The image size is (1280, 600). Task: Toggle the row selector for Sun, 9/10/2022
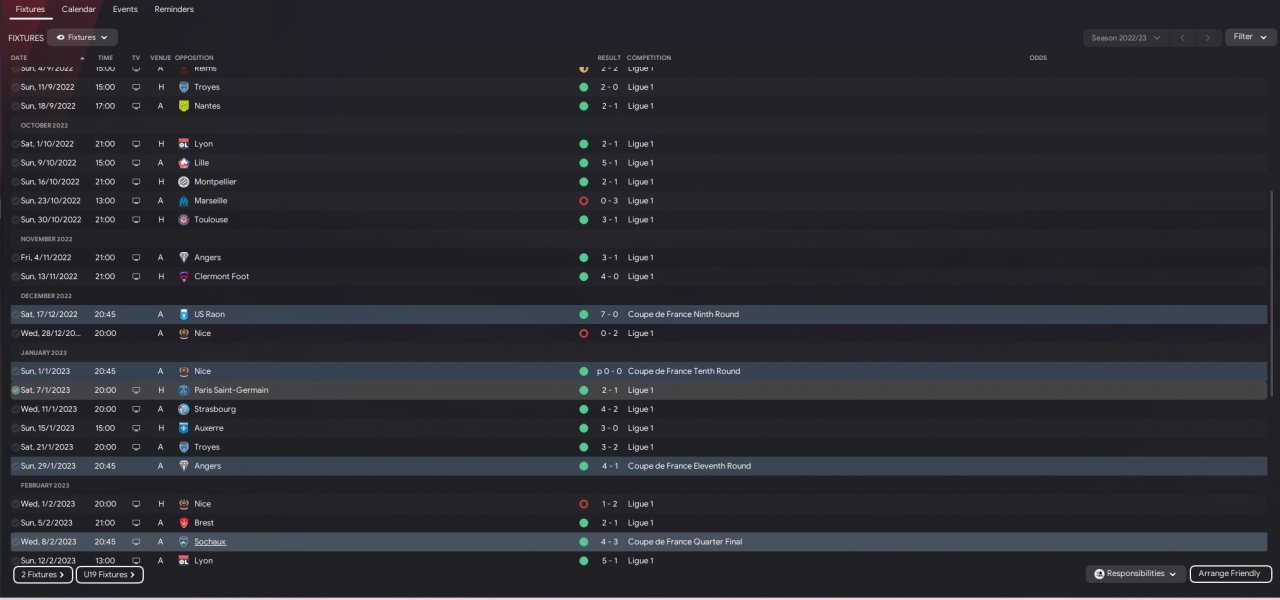[x=16, y=163]
